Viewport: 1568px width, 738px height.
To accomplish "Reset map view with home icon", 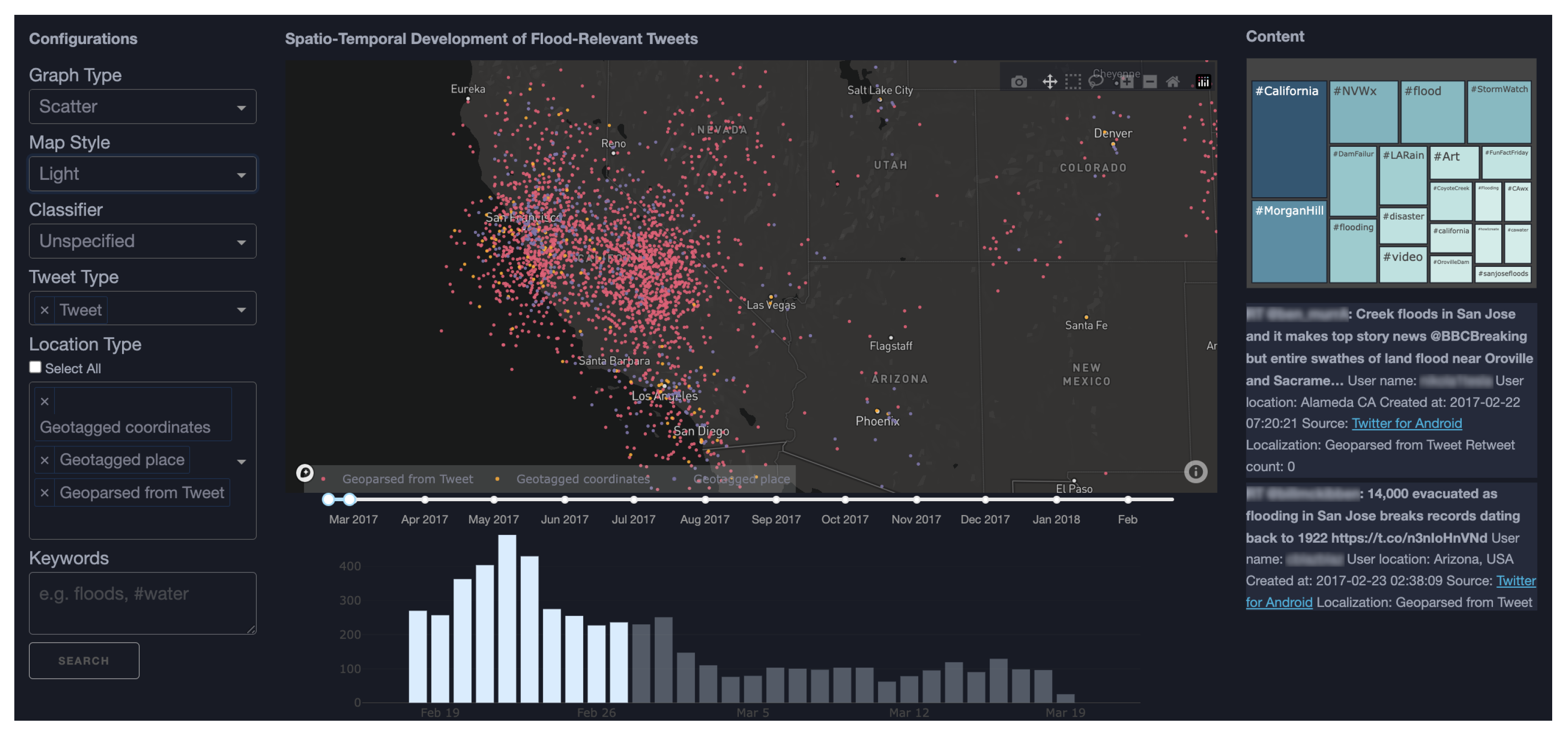I will click(1172, 82).
